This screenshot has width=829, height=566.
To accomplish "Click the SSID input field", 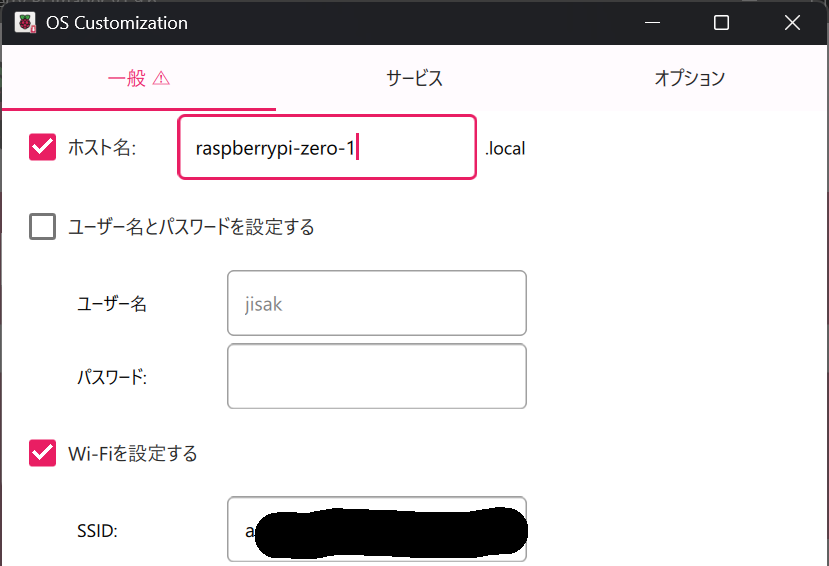I will coord(377,529).
